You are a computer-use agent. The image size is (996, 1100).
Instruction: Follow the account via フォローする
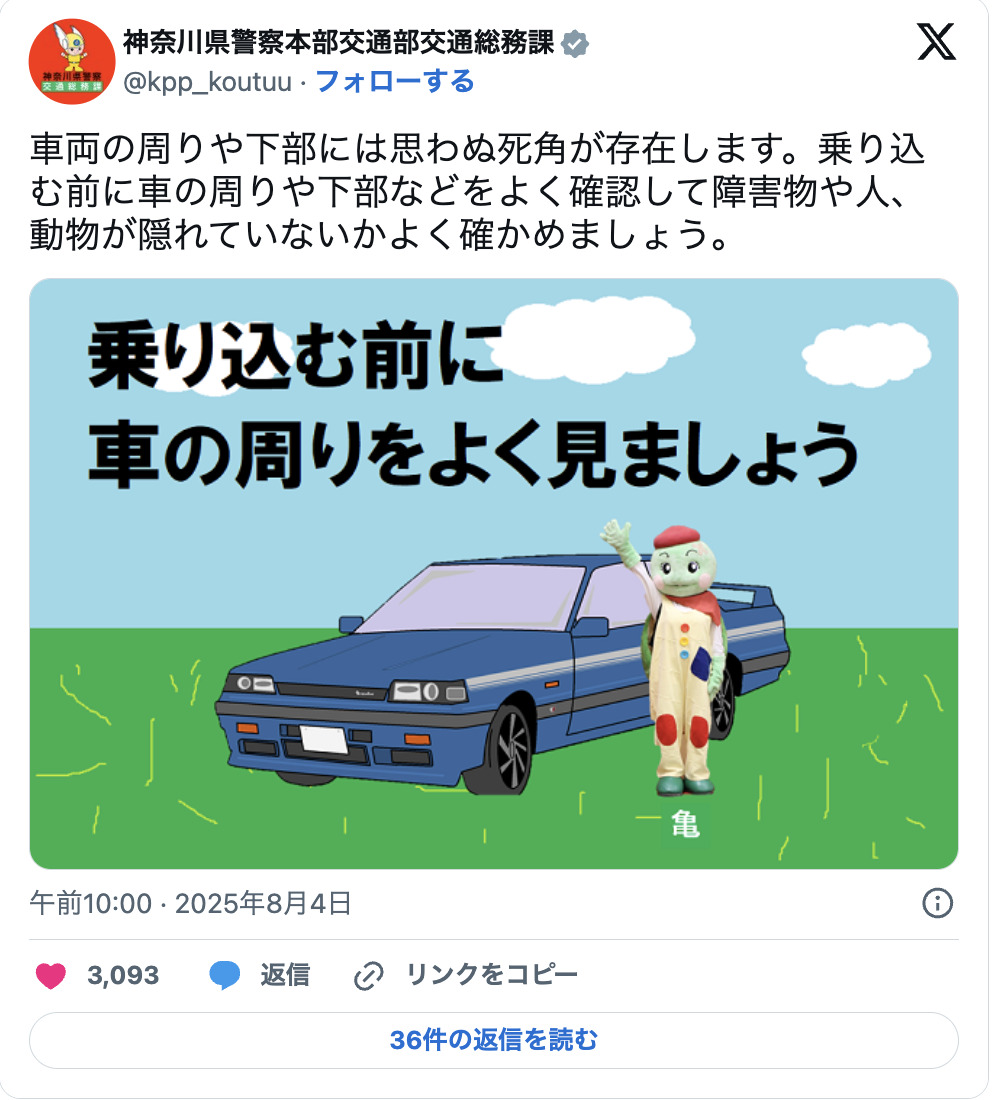395,81
